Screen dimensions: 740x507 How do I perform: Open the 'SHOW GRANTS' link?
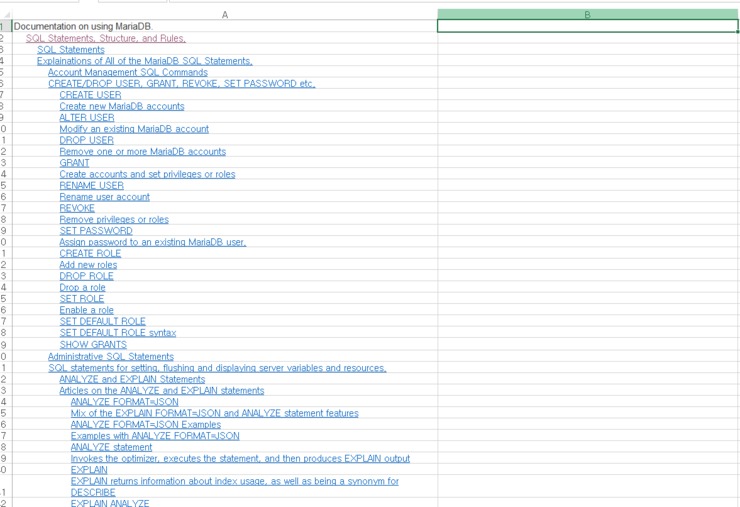tap(93, 345)
